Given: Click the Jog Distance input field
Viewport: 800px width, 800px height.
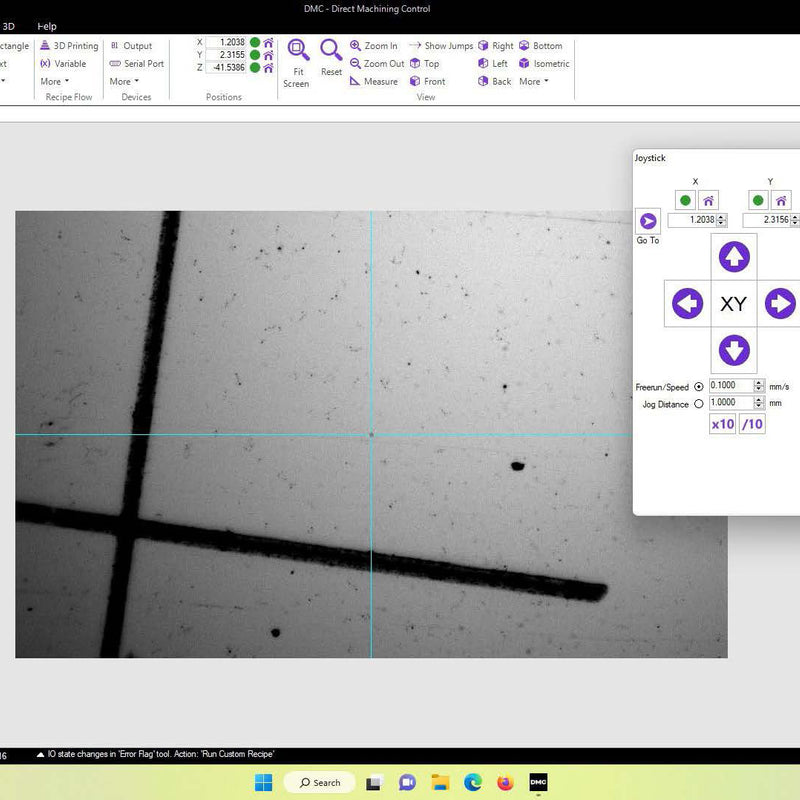Looking at the screenshot, I should pyautogui.click(x=732, y=403).
